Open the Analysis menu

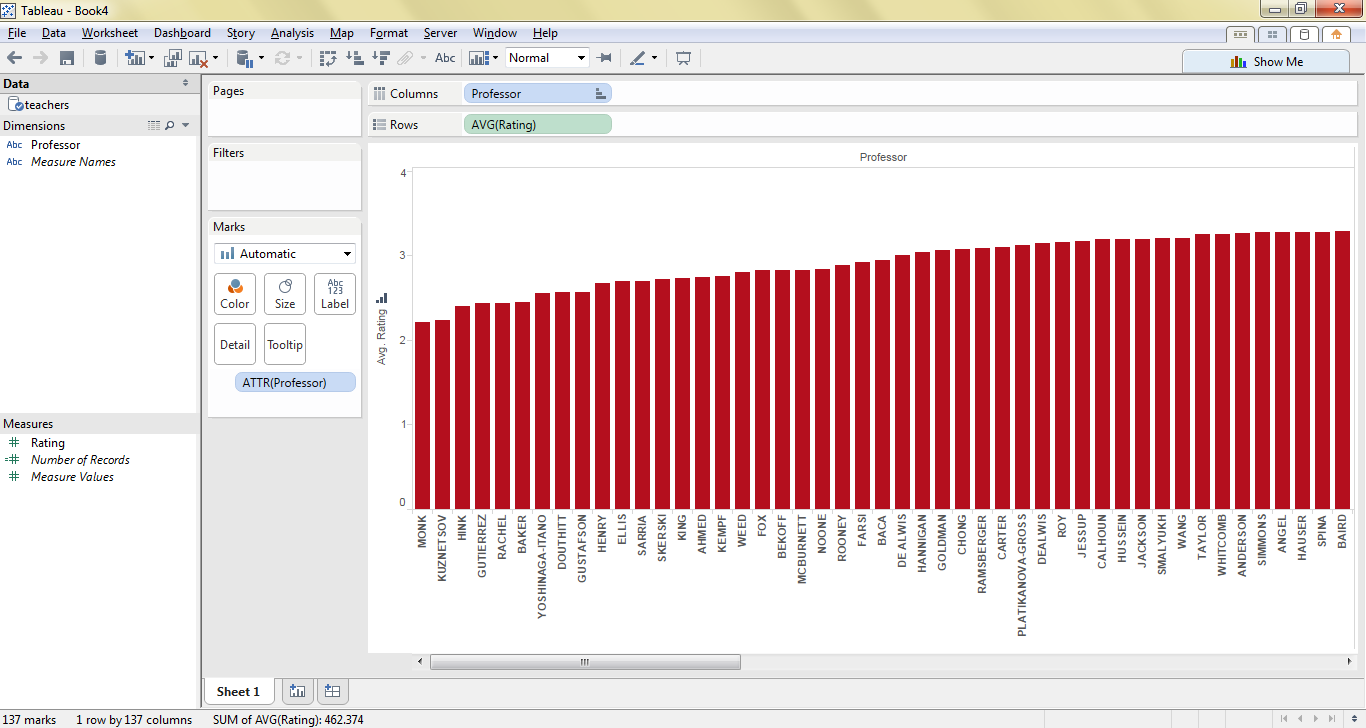pyautogui.click(x=292, y=33)
